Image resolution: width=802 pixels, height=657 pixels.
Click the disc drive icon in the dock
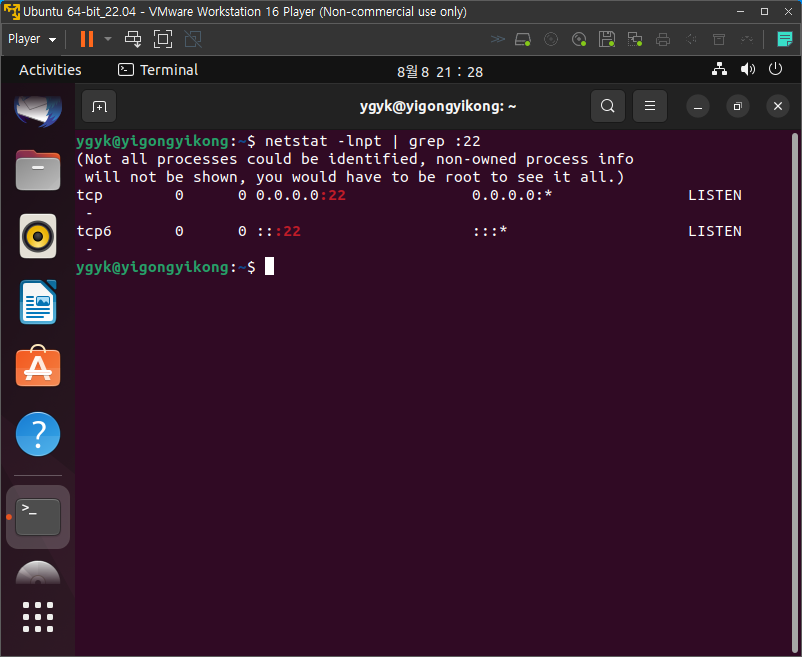[x=38, y=573]
